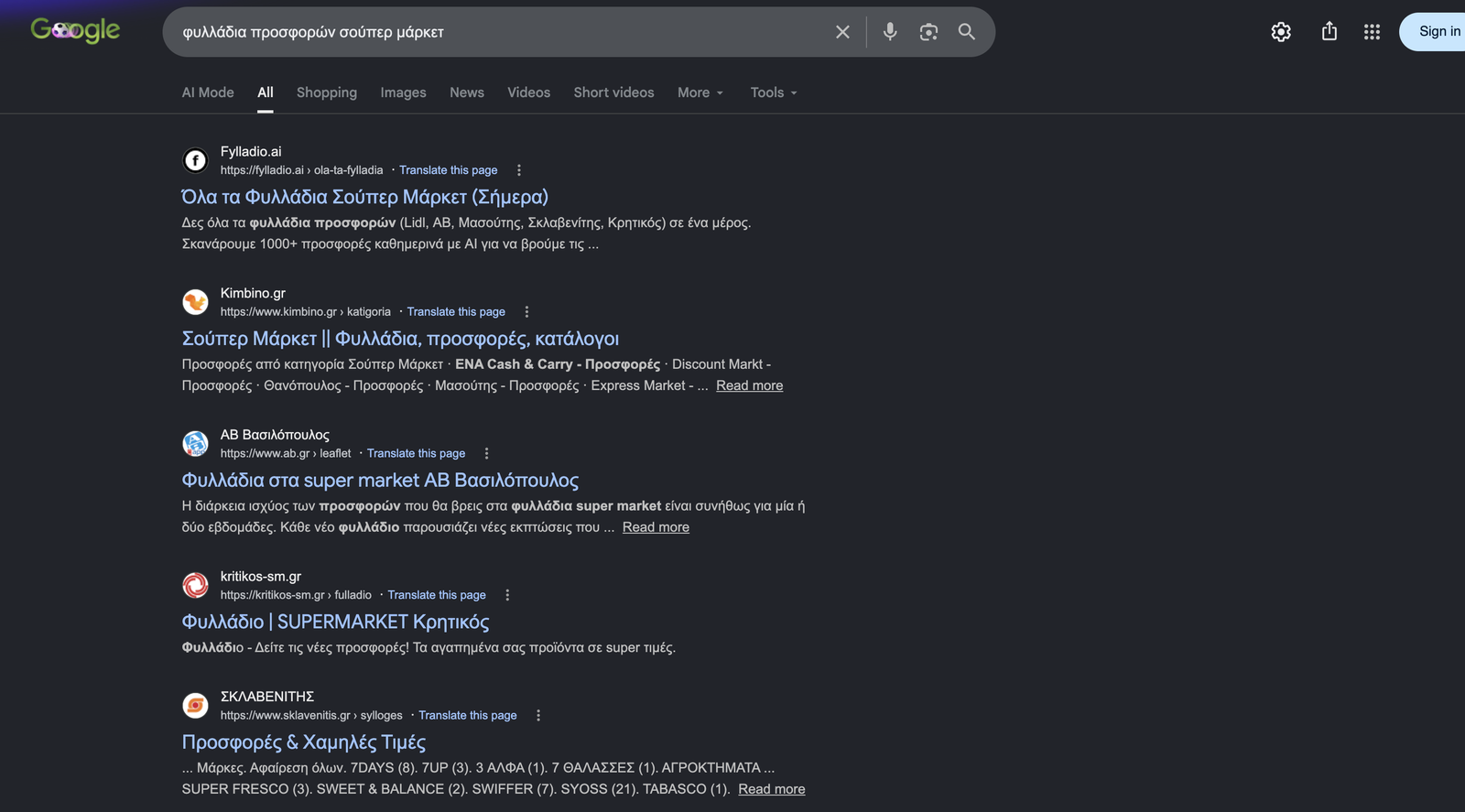Open more options for ab.gr result
This screenshot has width=1465, height=812.
click(486, 453)
